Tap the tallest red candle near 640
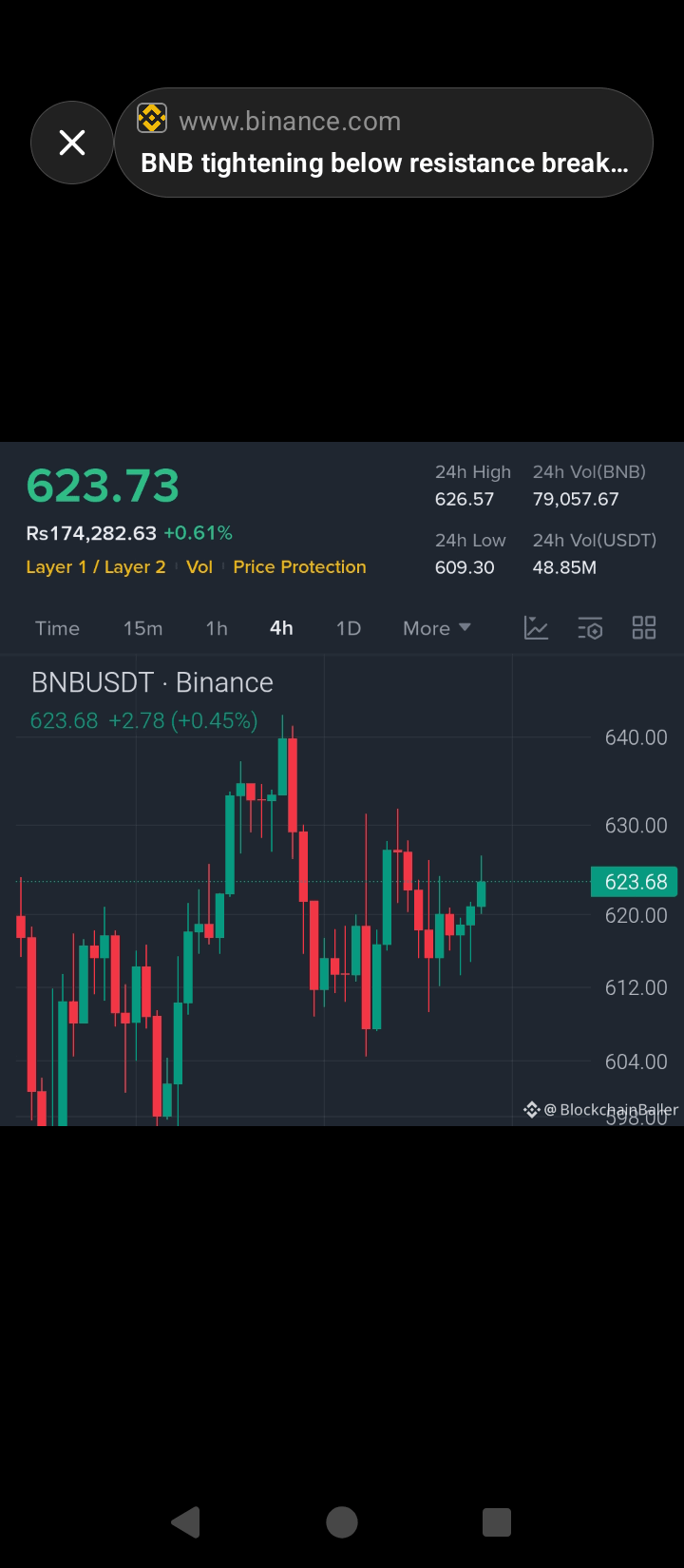The width and height of the screenshot is (684, 1568). (x=293, y=785)
